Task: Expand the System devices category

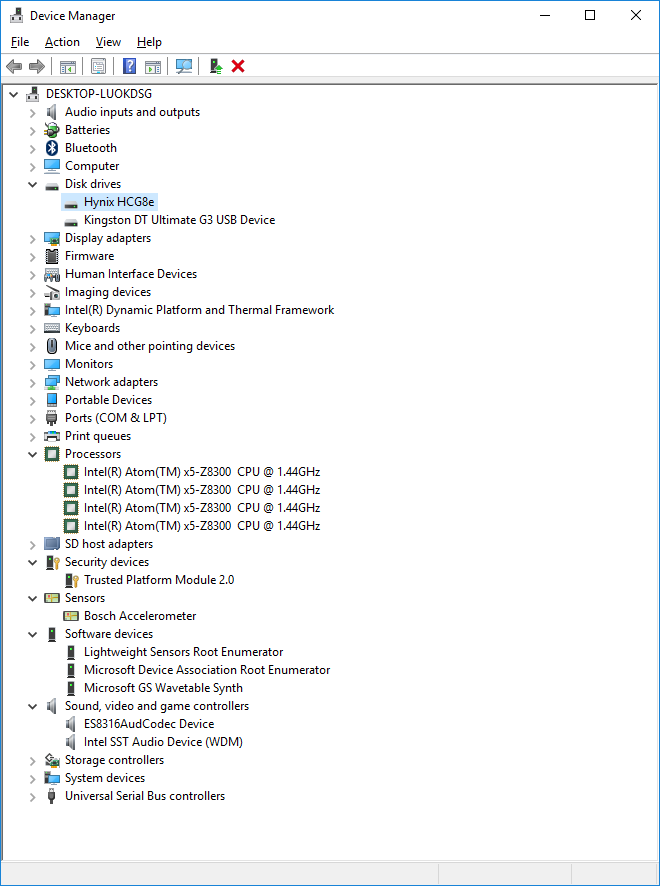Action: pyautogui.click(x=32, y=778)
